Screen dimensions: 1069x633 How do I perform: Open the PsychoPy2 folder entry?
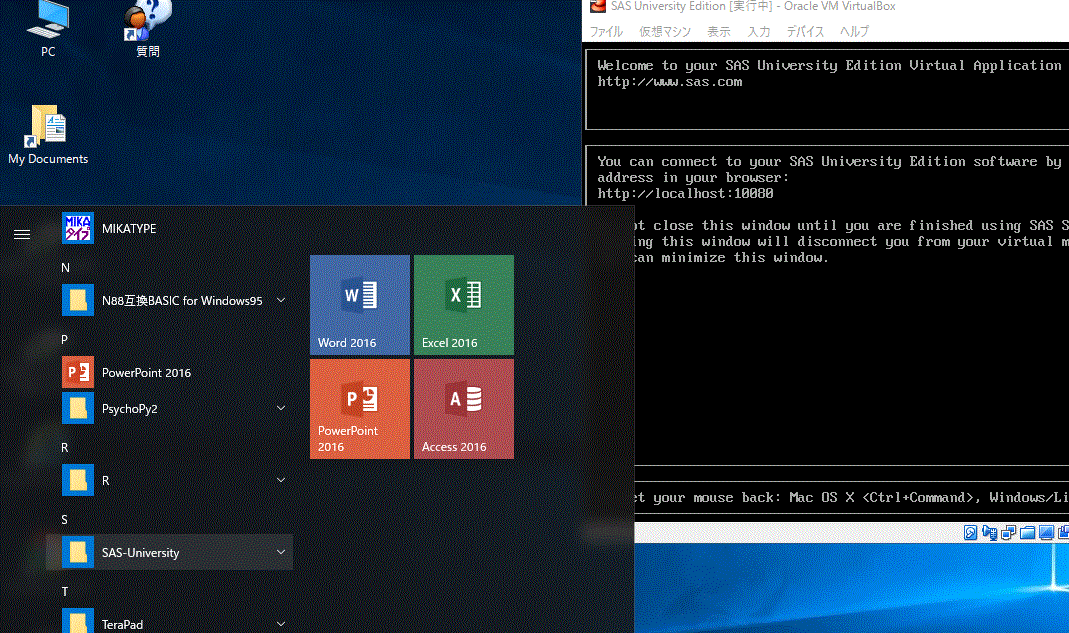coord(170,408)
